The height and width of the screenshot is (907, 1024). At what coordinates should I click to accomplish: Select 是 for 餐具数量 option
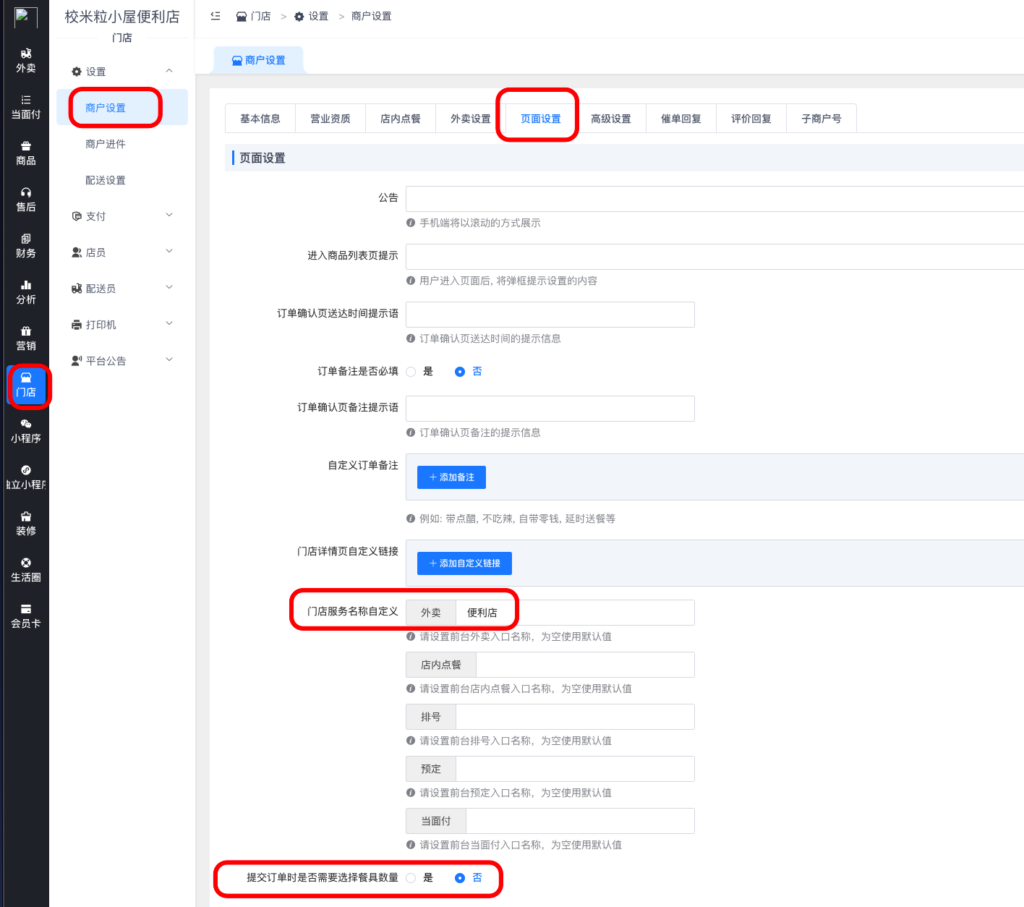(x=411, y=878)
